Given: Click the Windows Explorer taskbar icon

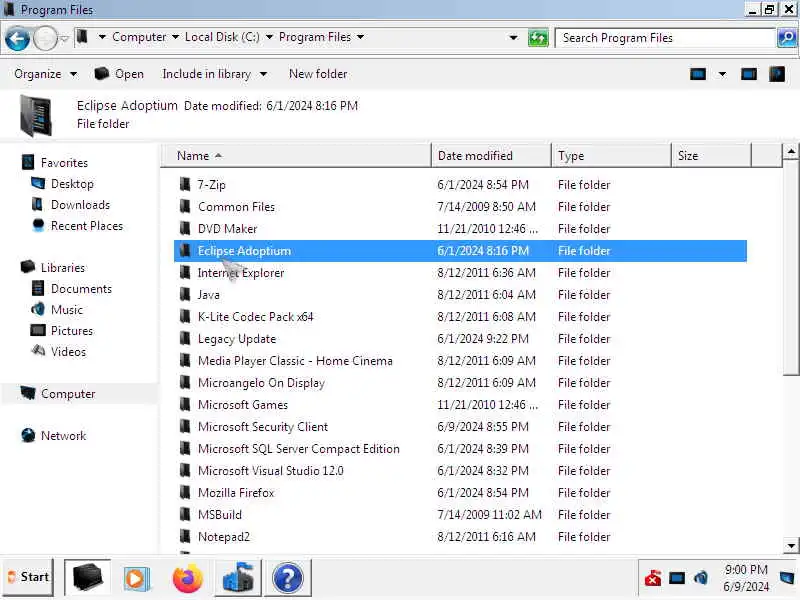Looking at the screenshot, I should (x=87, y=578).
